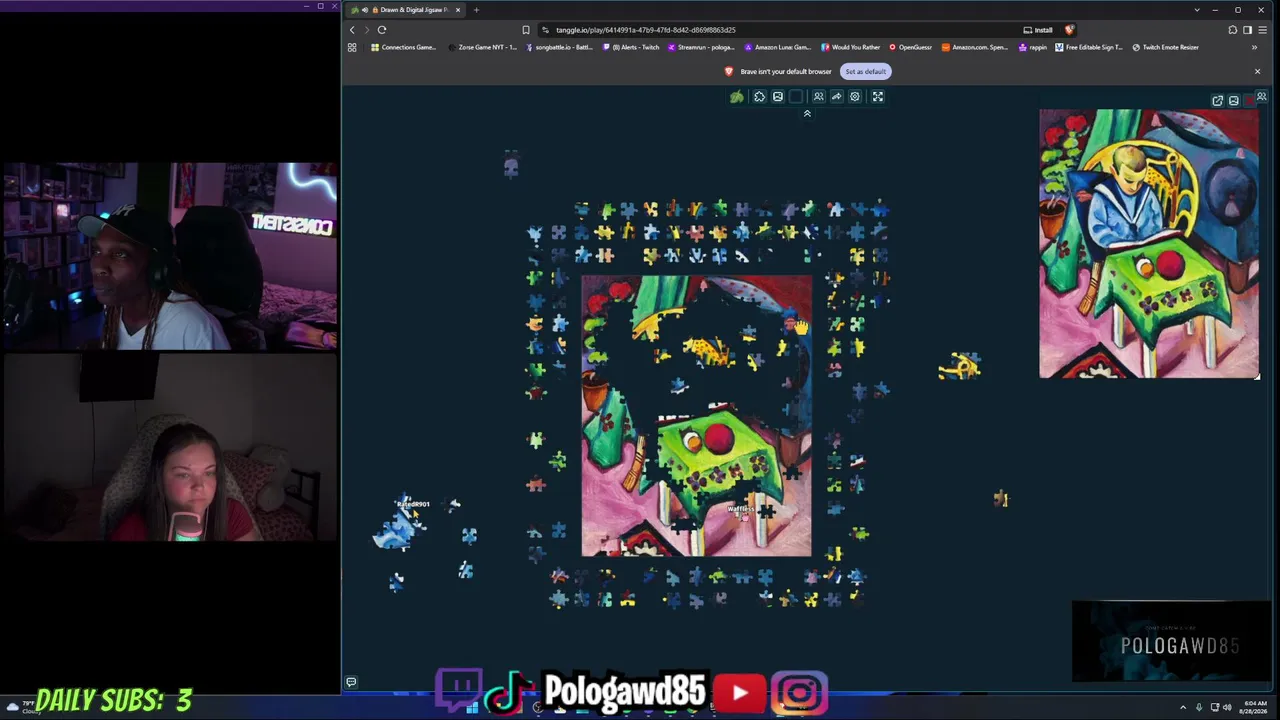
Task: Close the Drawn & Digital Jigsaw tab
Action: [x=458, y=10]
